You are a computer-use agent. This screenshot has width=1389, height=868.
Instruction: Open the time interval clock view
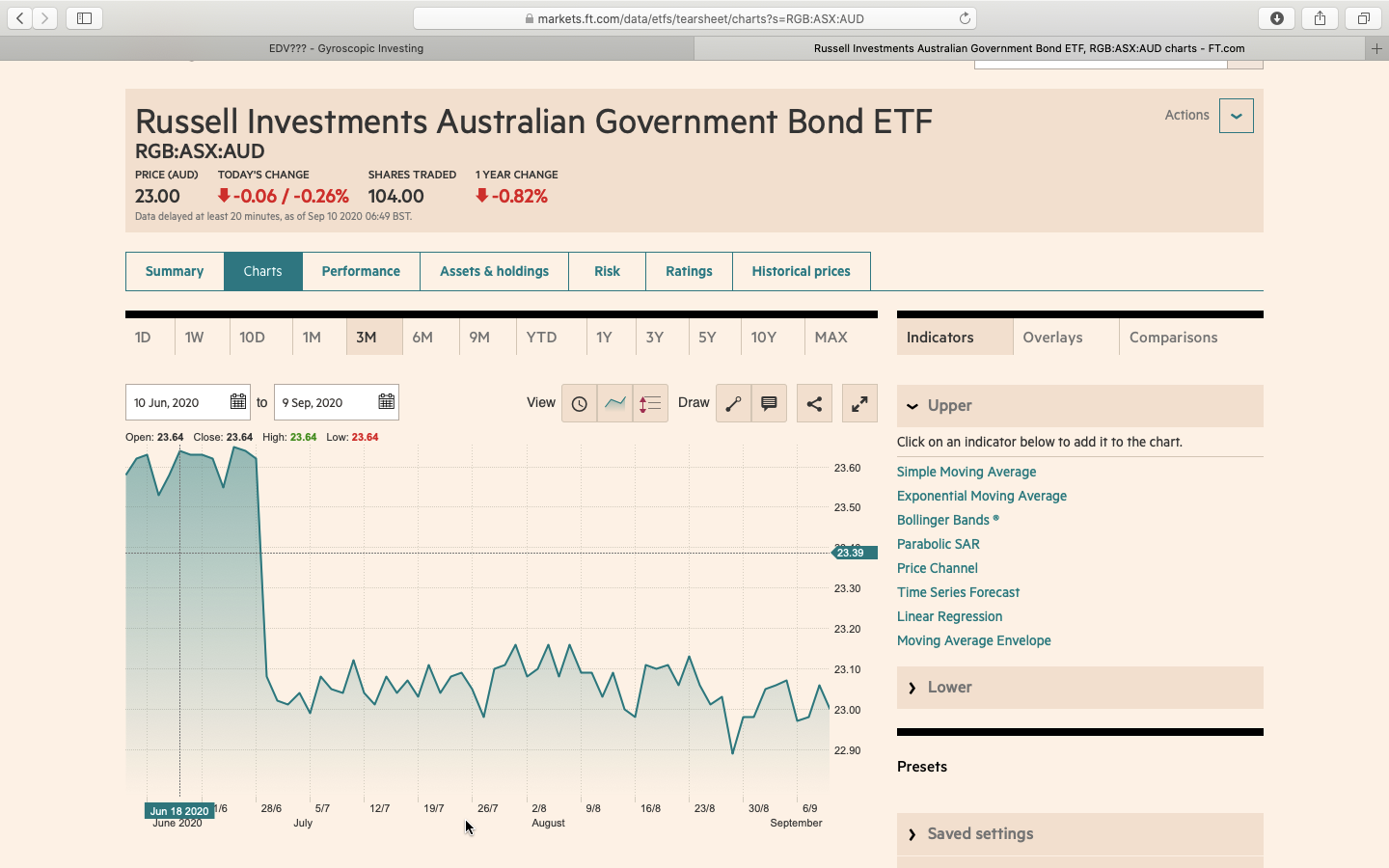click(x=579, y=404)
